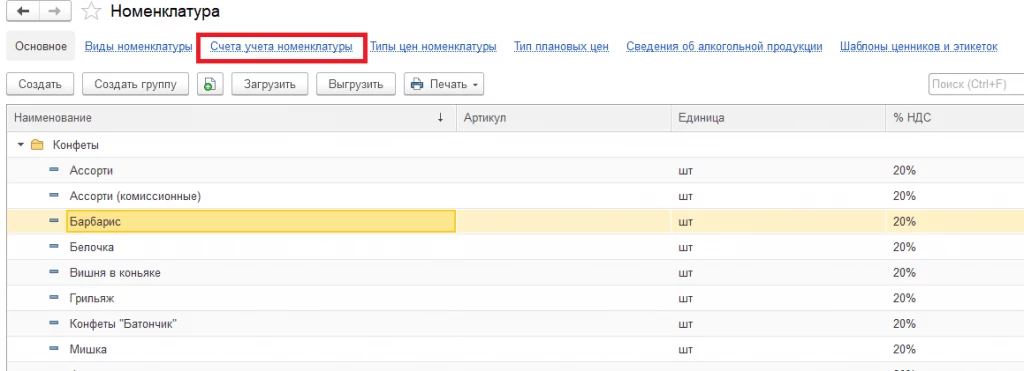Click the printer icon on Печать button
The image size is (1024, 371).
[417, 84]
